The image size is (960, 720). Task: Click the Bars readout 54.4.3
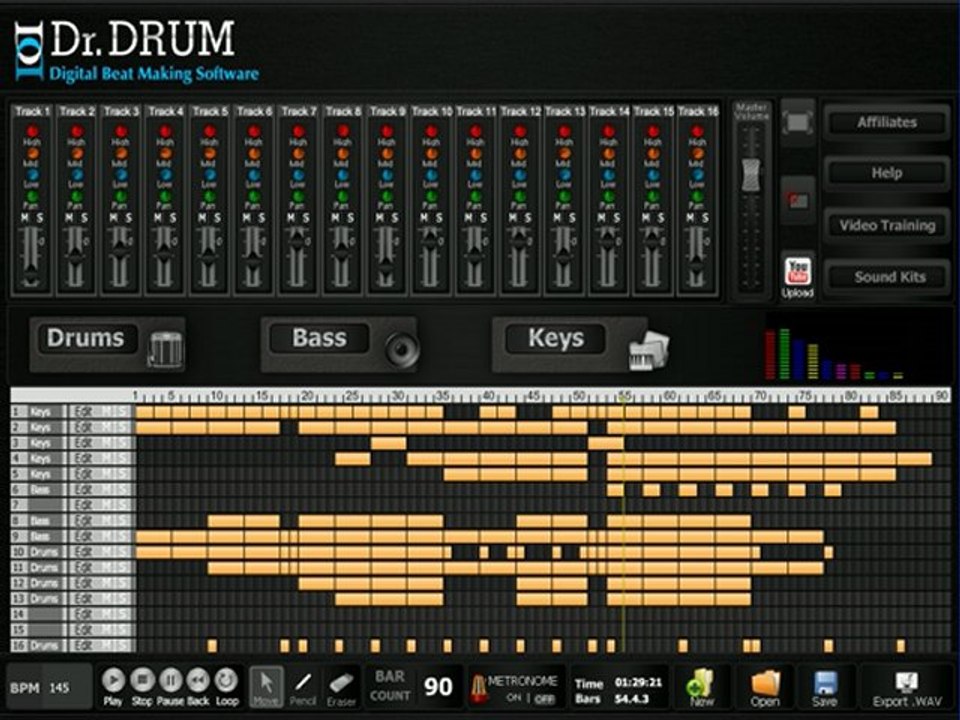[632, 699]
